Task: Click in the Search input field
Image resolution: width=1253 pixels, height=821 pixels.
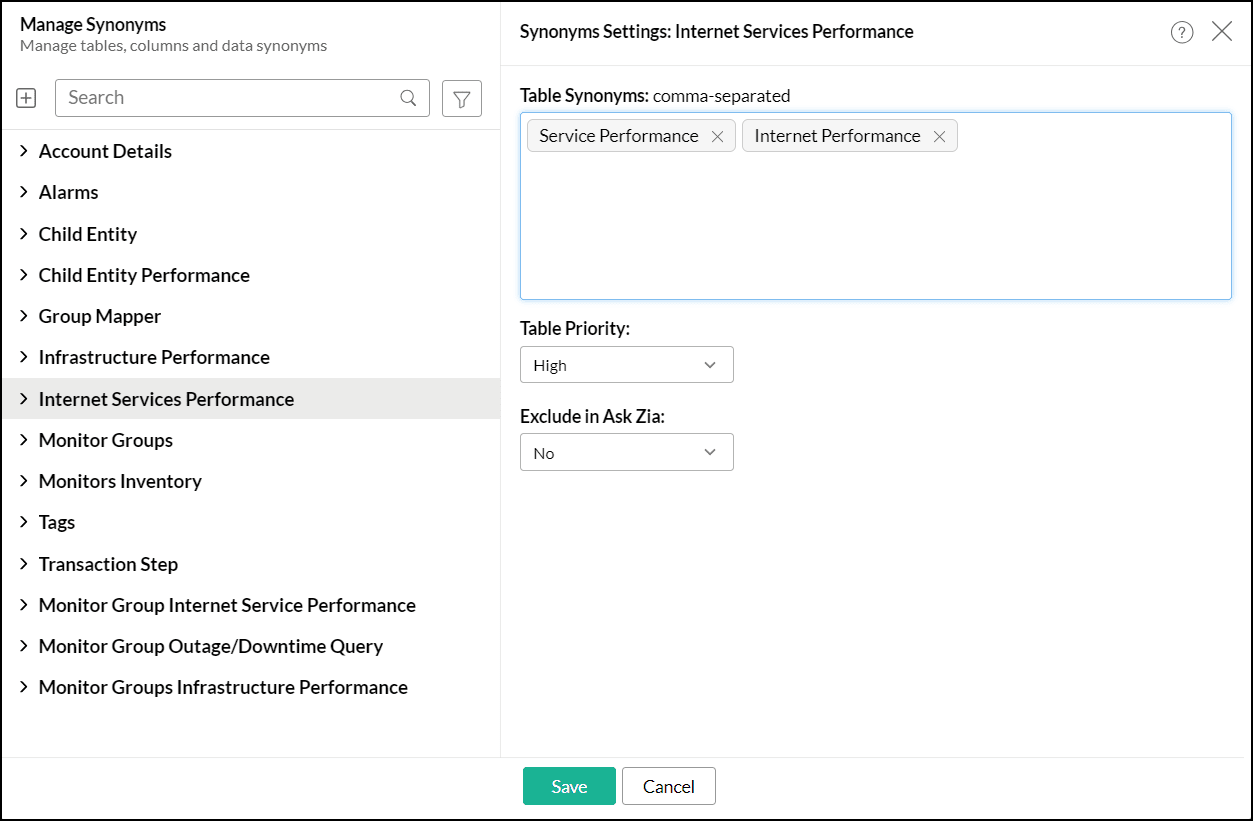Action: [x=230, y=98]
